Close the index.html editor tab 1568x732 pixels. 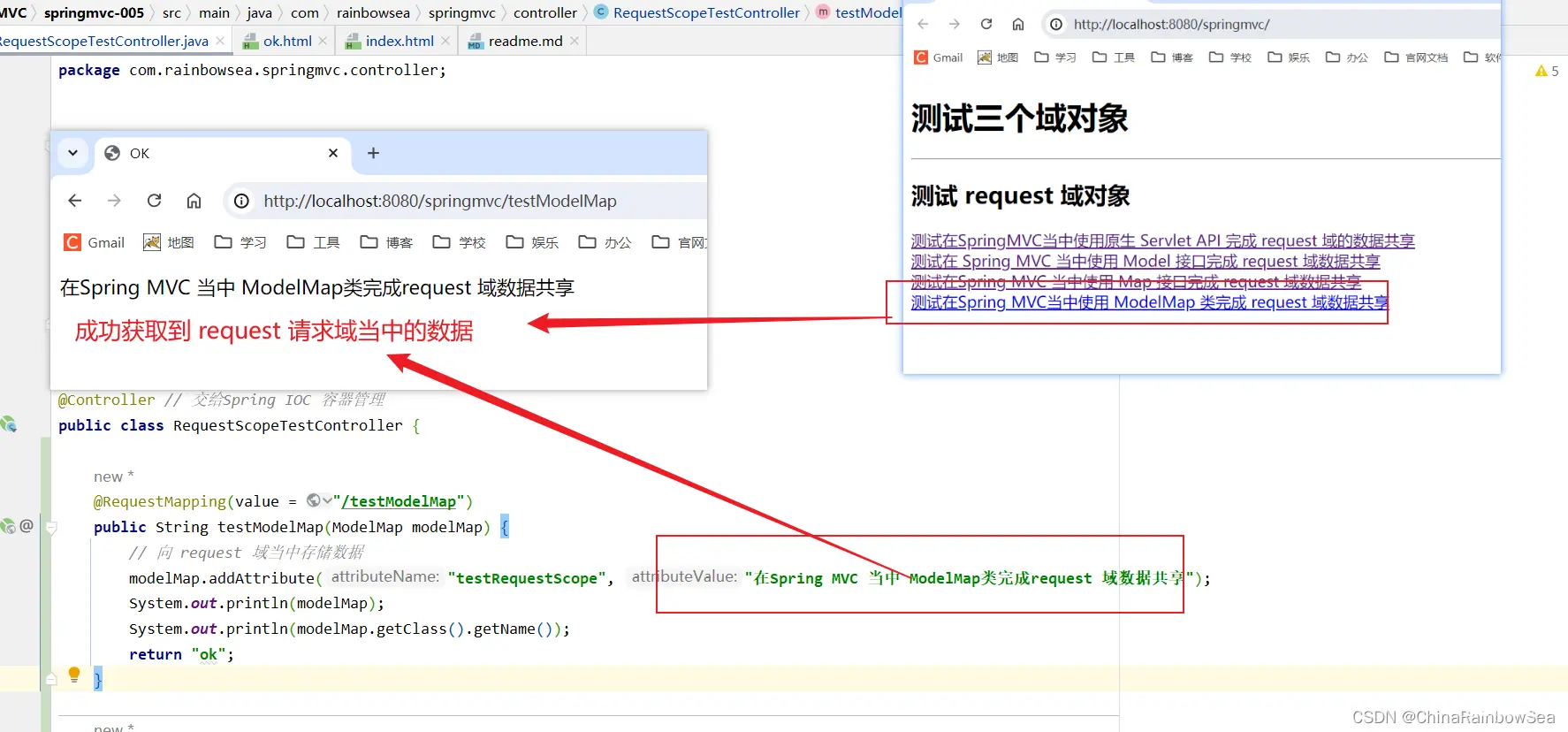[445, 41]
